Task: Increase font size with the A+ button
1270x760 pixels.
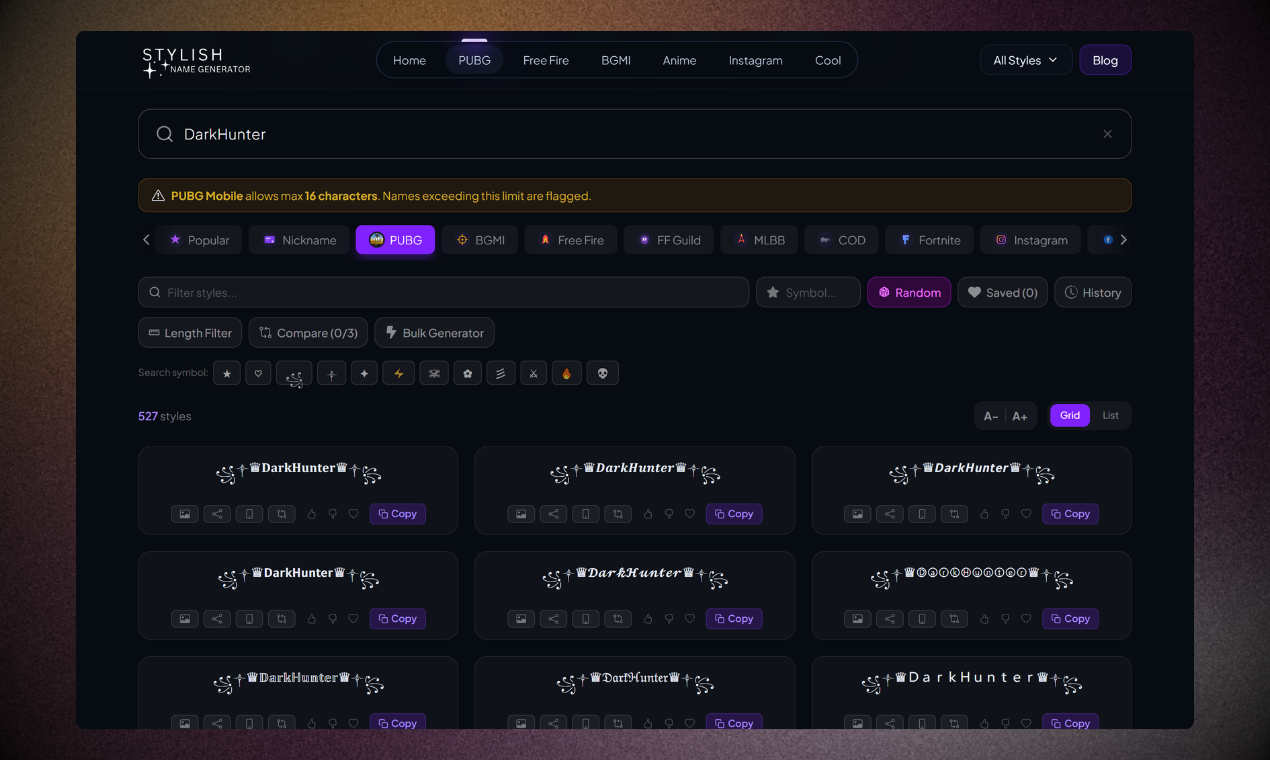Action: coord(1019,416)
